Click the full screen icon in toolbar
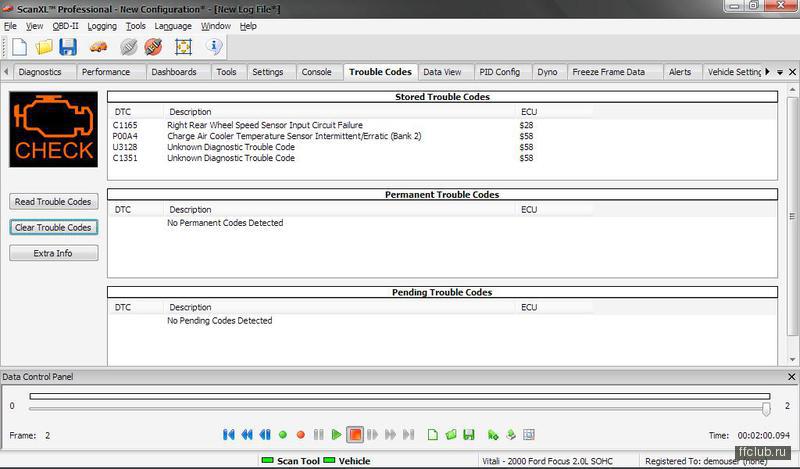The height and width of the screenshot is (469, 800). 183,47
